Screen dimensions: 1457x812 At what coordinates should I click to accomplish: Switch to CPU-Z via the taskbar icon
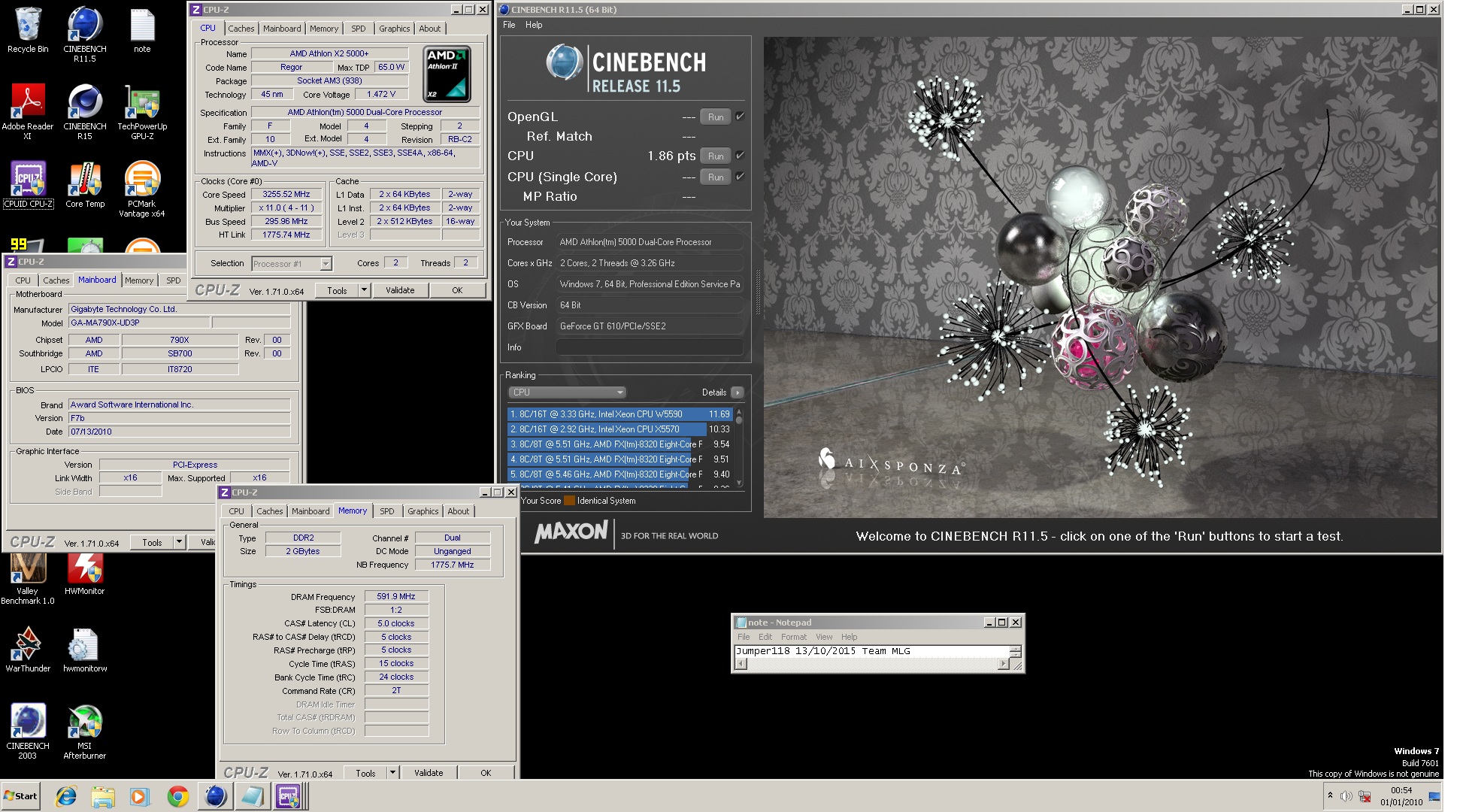pos(289,796)
